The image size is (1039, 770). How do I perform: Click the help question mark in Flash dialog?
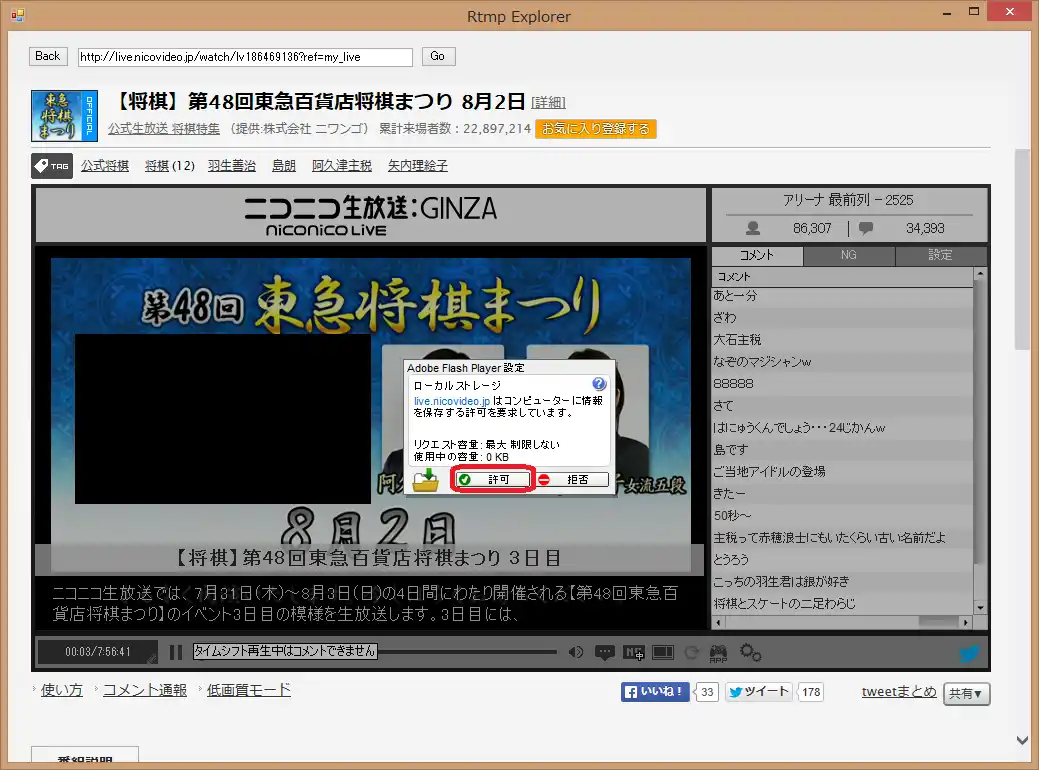598,383
